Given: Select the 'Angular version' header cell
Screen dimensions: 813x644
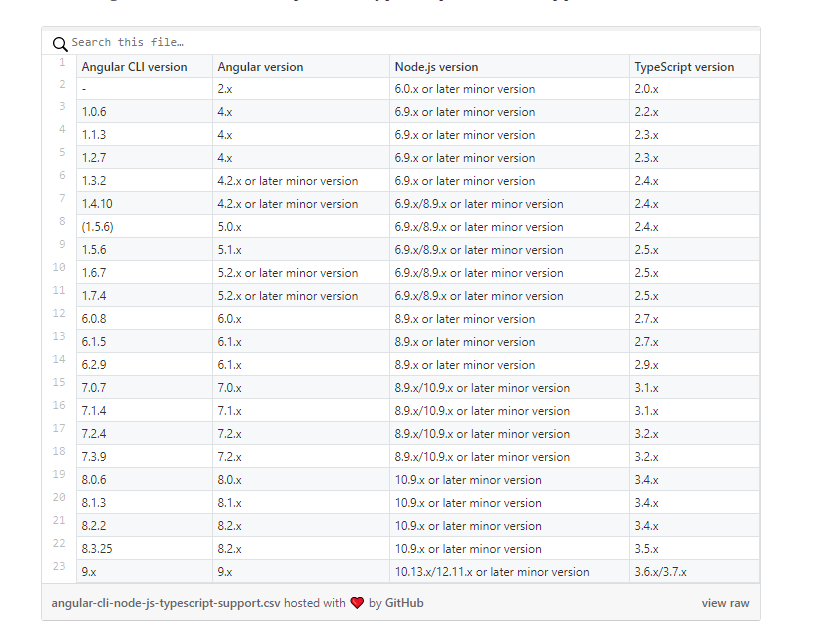Looking at the screenshot, I should pyautogui.click(x=301, y=66).
